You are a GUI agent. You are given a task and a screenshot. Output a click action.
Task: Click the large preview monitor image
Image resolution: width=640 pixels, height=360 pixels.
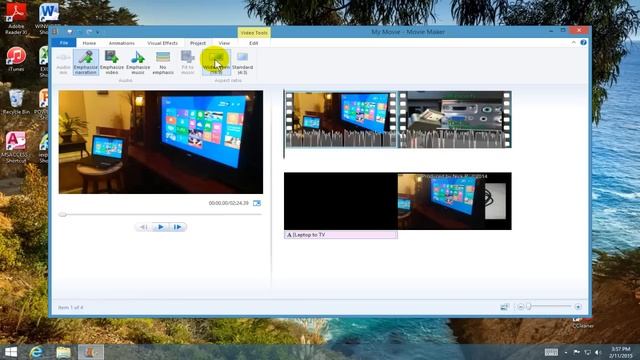pos(161,142)
